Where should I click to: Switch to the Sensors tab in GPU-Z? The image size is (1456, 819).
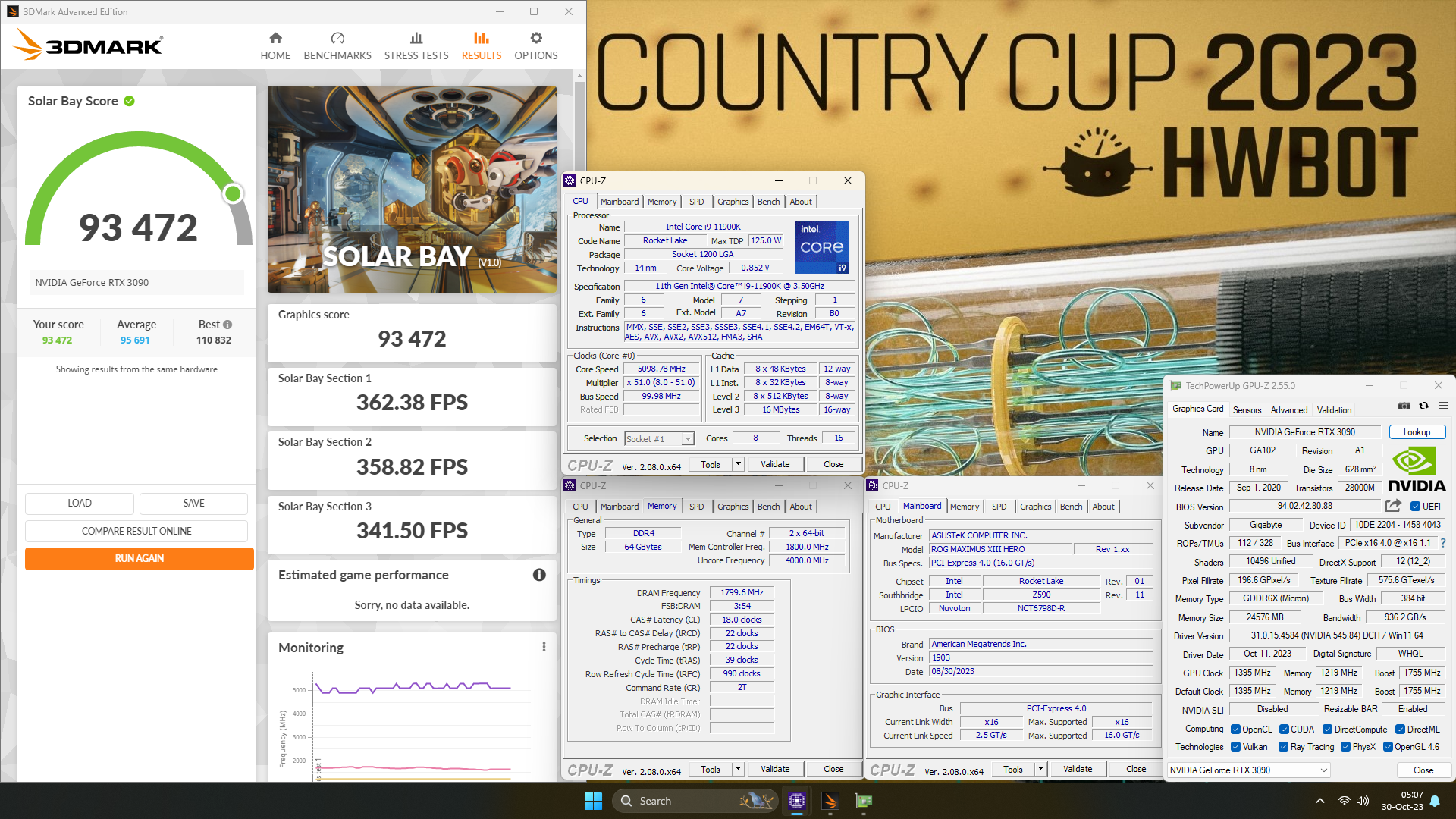tap(1247, 410)
